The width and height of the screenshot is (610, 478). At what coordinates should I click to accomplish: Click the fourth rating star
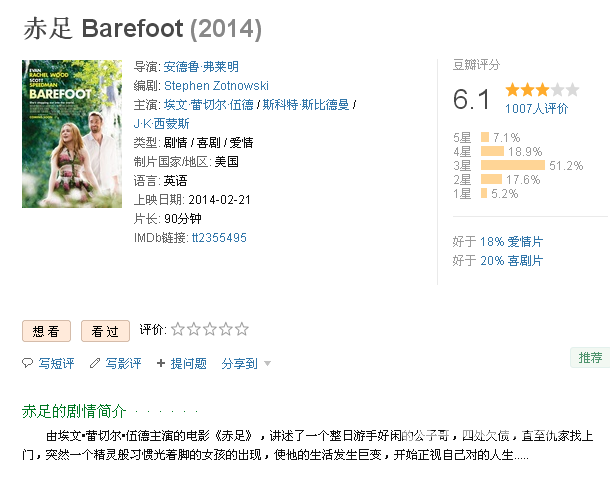click(226, 329)
